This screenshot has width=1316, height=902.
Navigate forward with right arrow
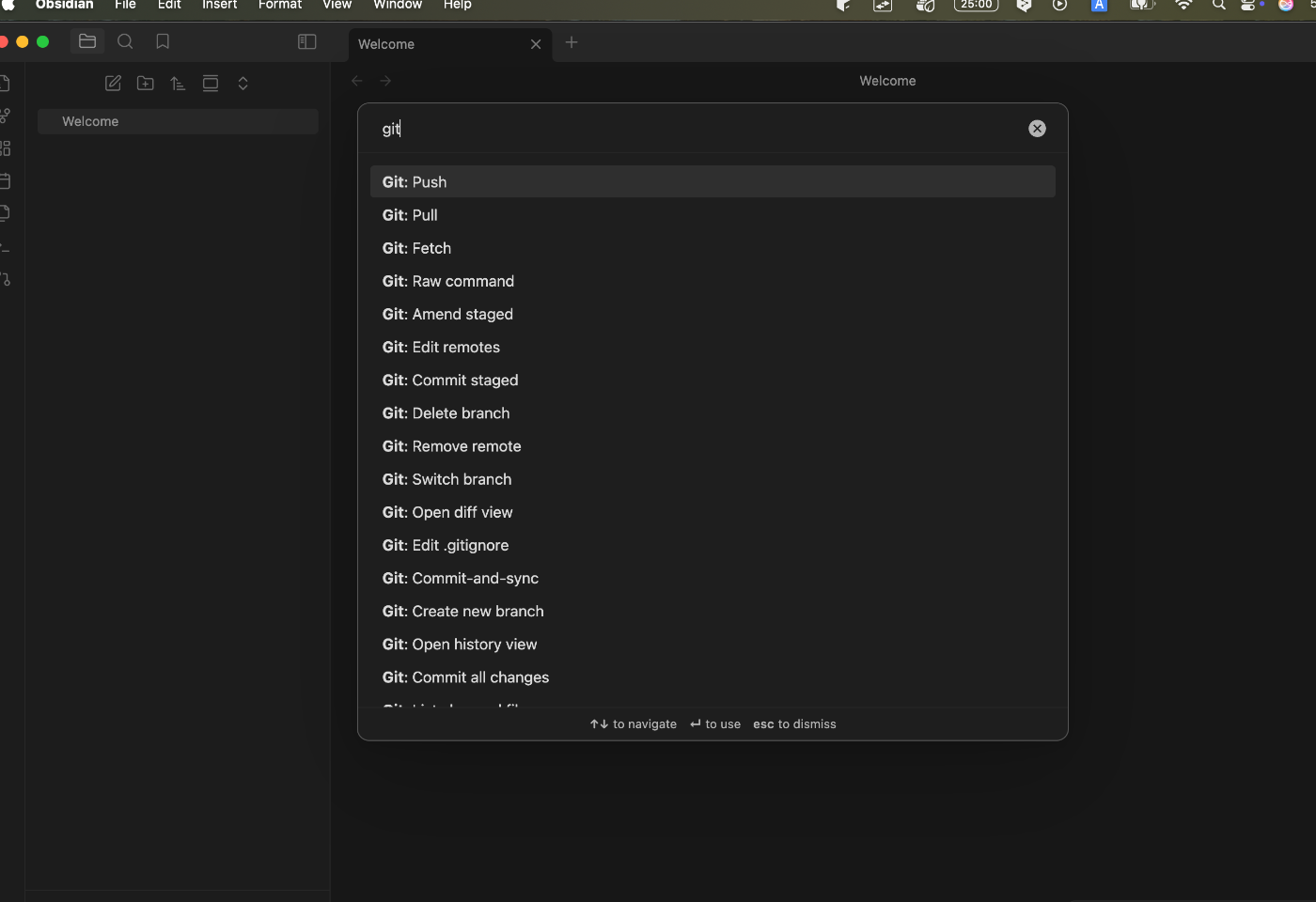(385, 81)
